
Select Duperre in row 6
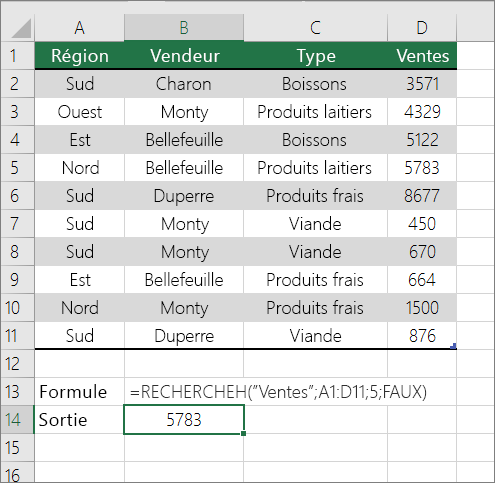(184, 196)
